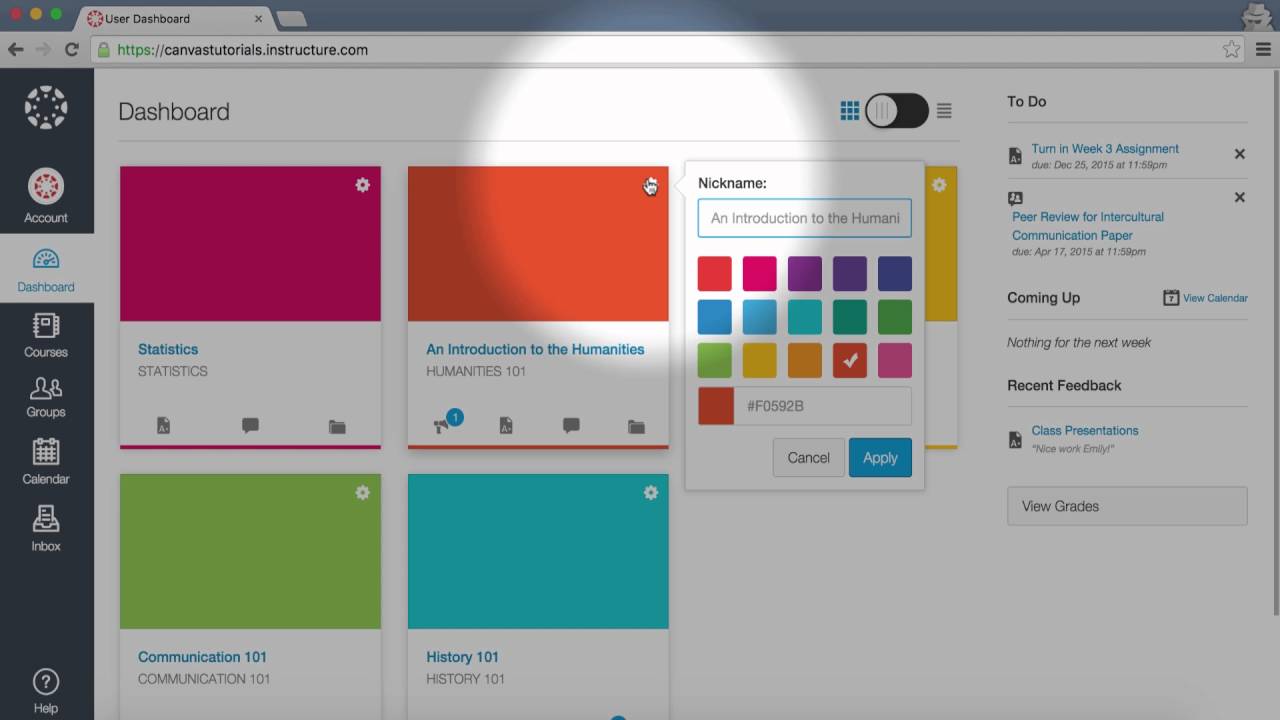1280x720 pixels.
Task: Open assignments on the Statistics card
Action: pos(163,424)
